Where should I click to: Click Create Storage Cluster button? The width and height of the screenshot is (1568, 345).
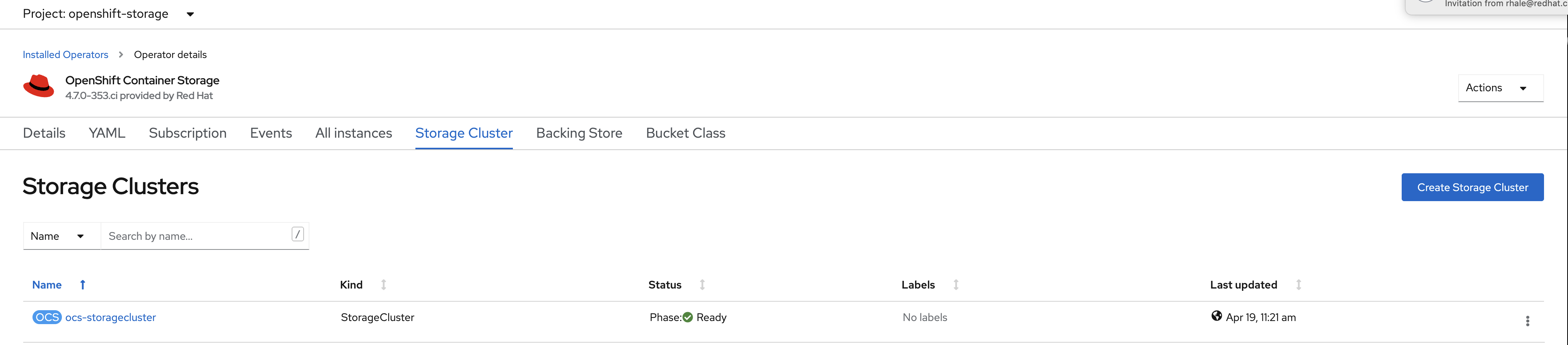pyautogui.click(x=1472, y=188)
